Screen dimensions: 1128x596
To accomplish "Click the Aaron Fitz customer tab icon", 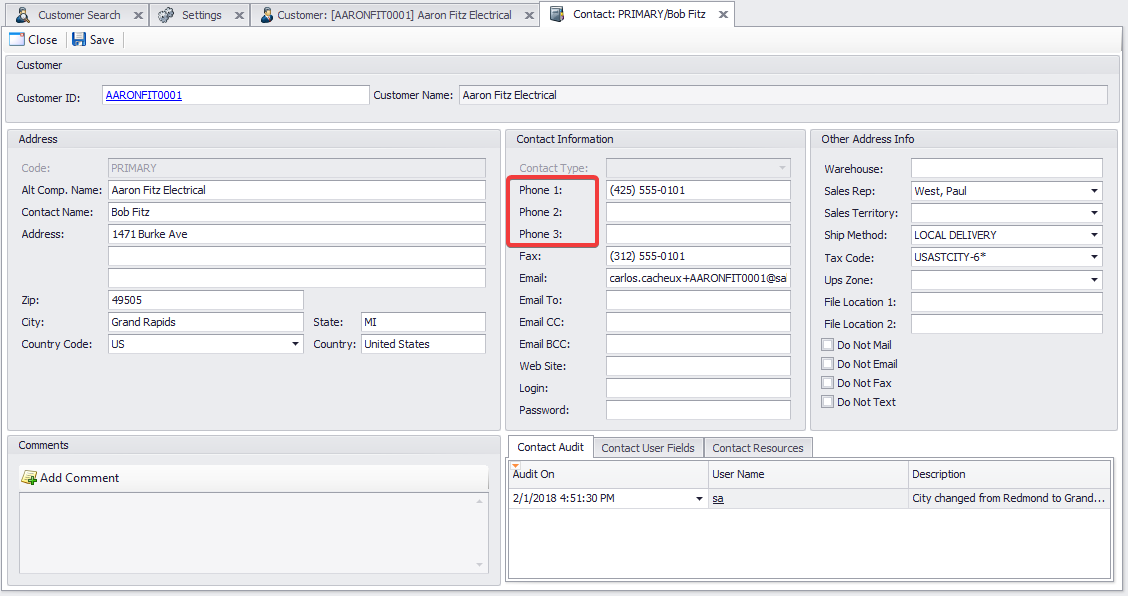I will 266,15.
